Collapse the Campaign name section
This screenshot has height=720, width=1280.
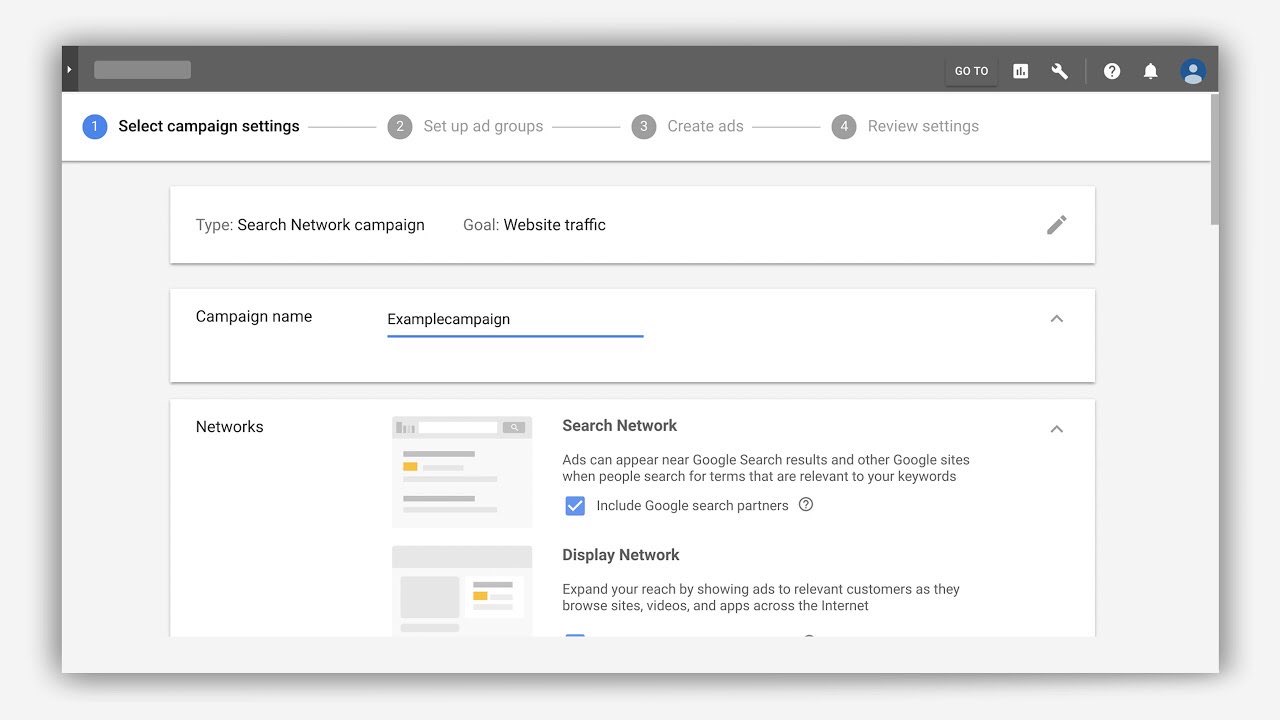pyautogui.click(x=1056, y=319)
